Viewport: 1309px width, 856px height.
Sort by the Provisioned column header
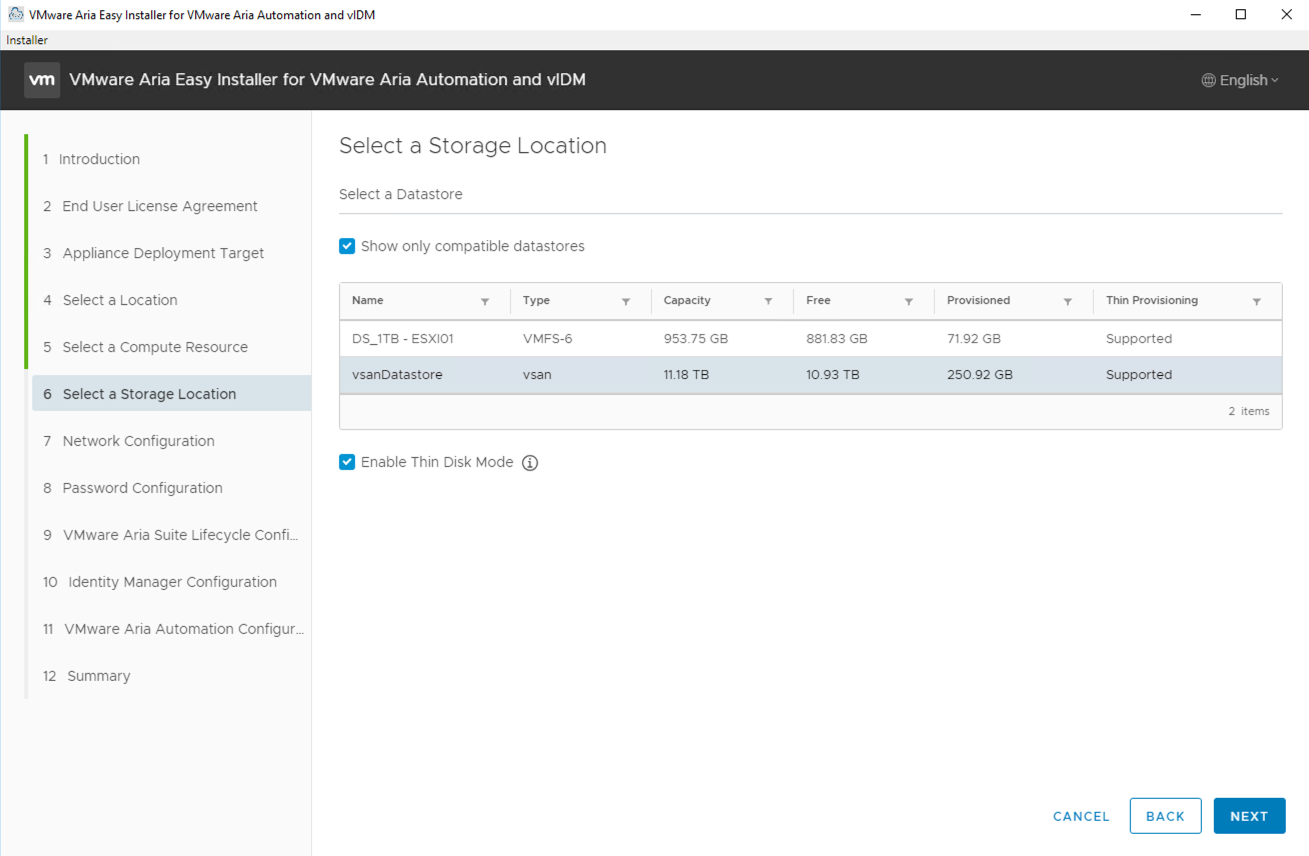coord(978,300)
